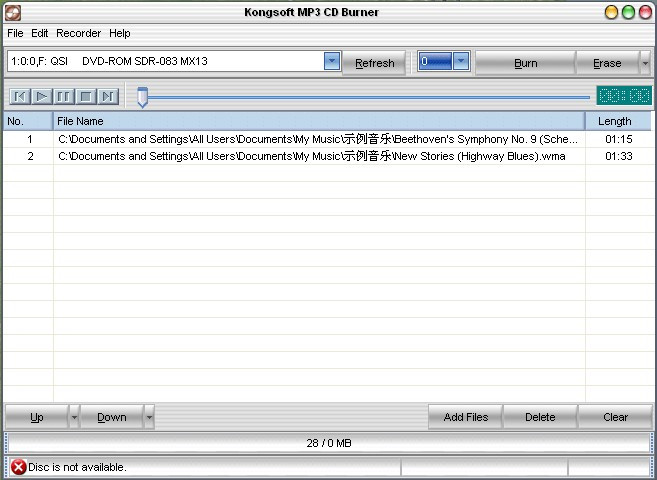Open the Up button dropdown arrow
The image size is (657, 480).
point(74,417)
